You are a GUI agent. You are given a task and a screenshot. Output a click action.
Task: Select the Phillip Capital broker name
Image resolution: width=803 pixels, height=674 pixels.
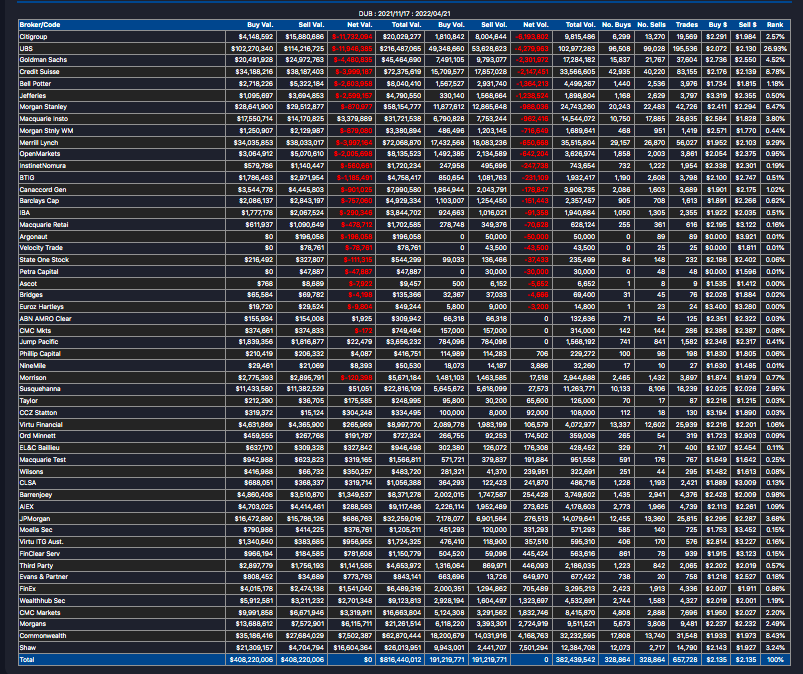coord(40,354)
